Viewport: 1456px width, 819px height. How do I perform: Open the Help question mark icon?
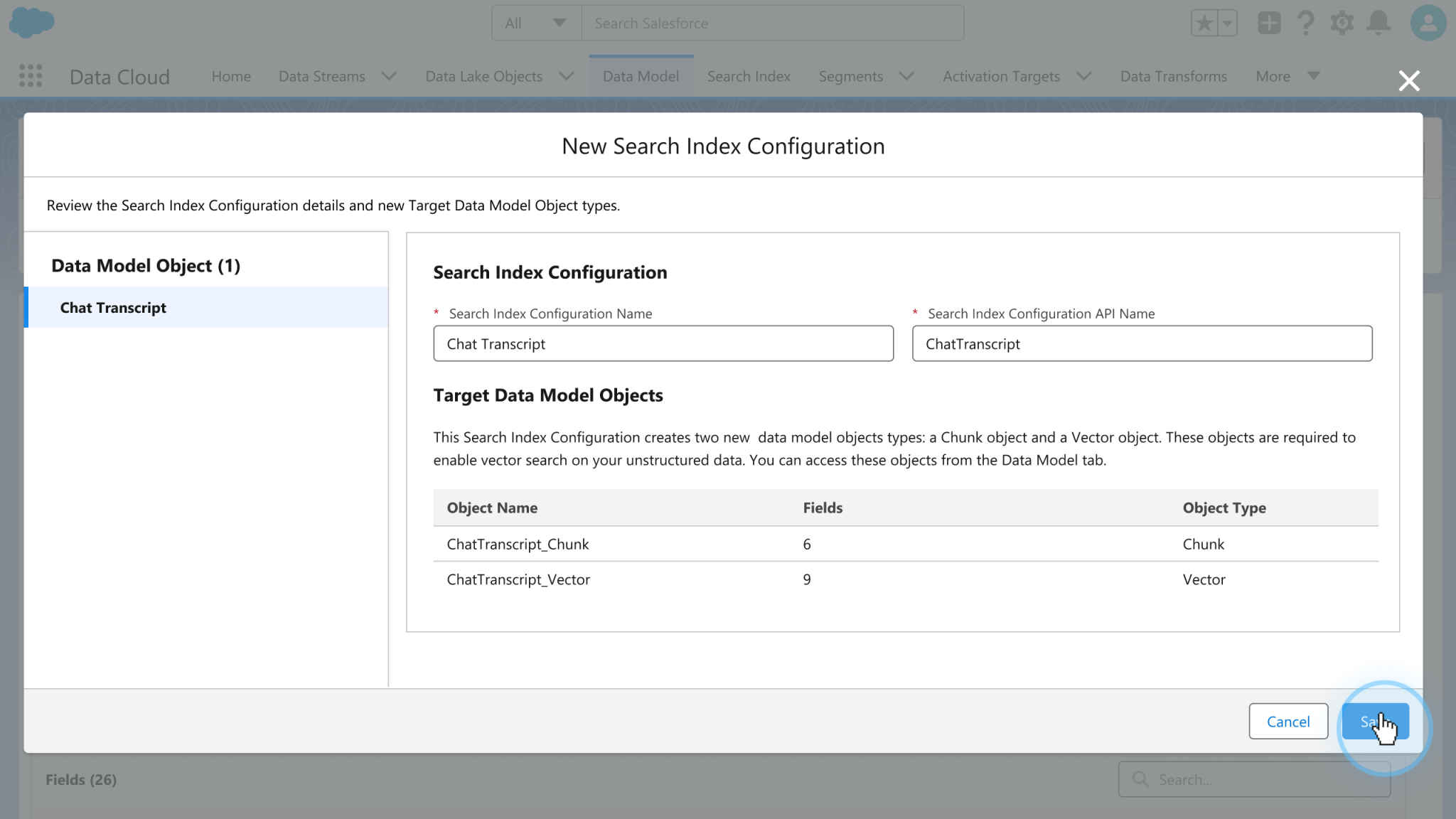pyautogui.click(x=1305, y=23)
